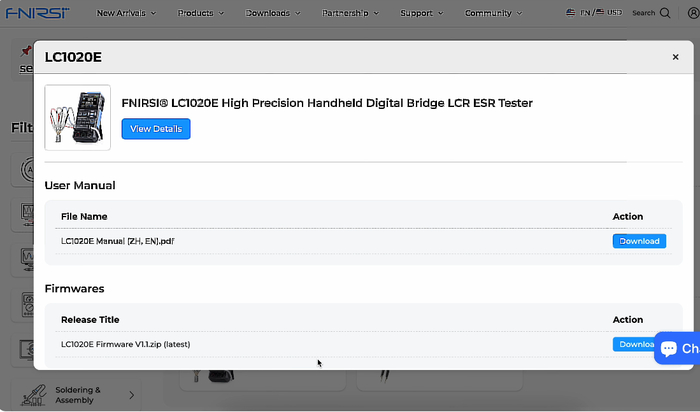
Task: Click the product title heading link
Action: (327, 102)
